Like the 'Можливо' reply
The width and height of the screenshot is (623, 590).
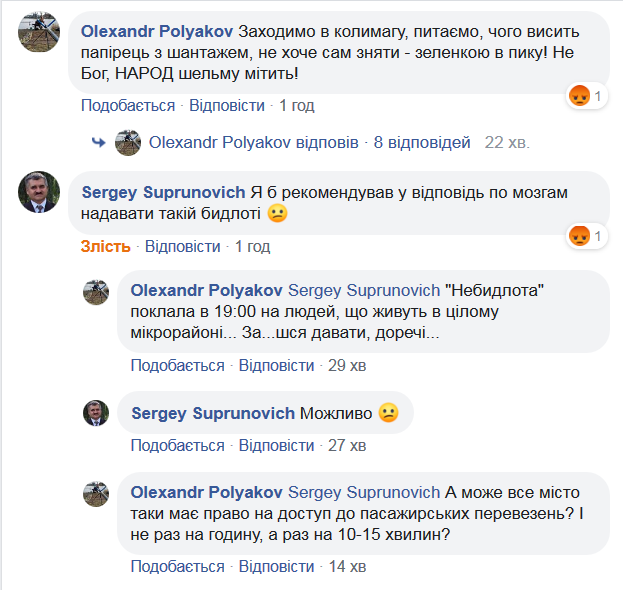click(177, 445)
